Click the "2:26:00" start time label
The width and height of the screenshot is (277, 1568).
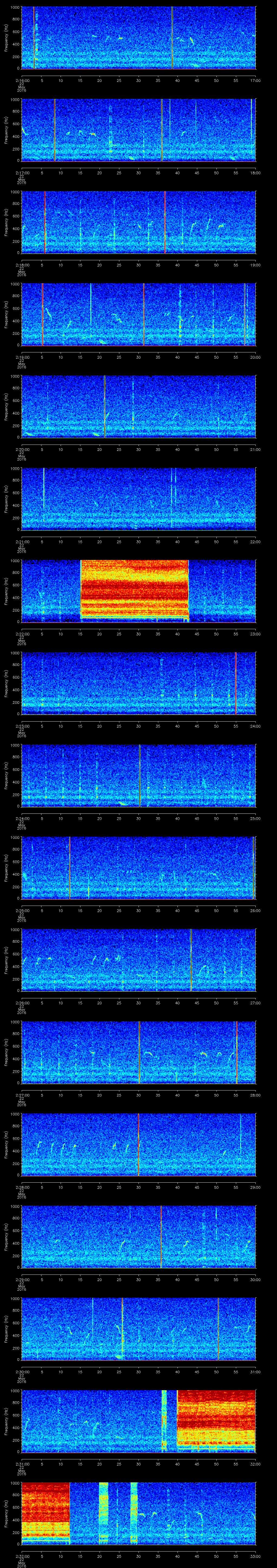click(22, 1003)
